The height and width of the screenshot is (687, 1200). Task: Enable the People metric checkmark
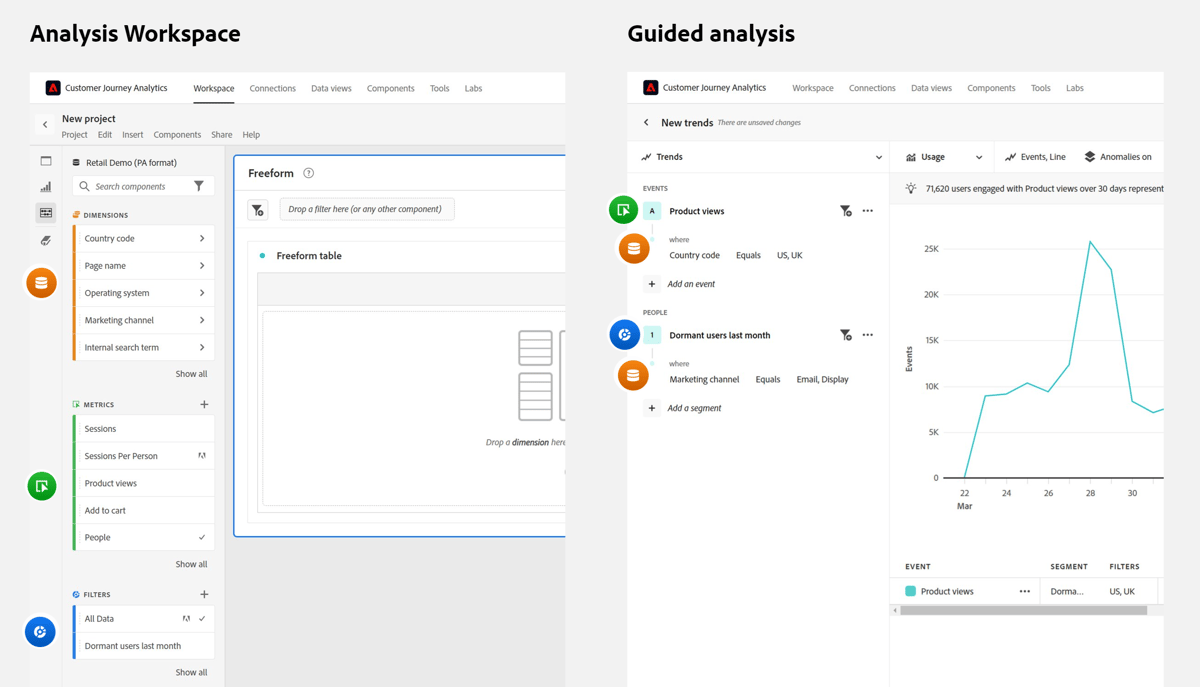coord(202,537)
